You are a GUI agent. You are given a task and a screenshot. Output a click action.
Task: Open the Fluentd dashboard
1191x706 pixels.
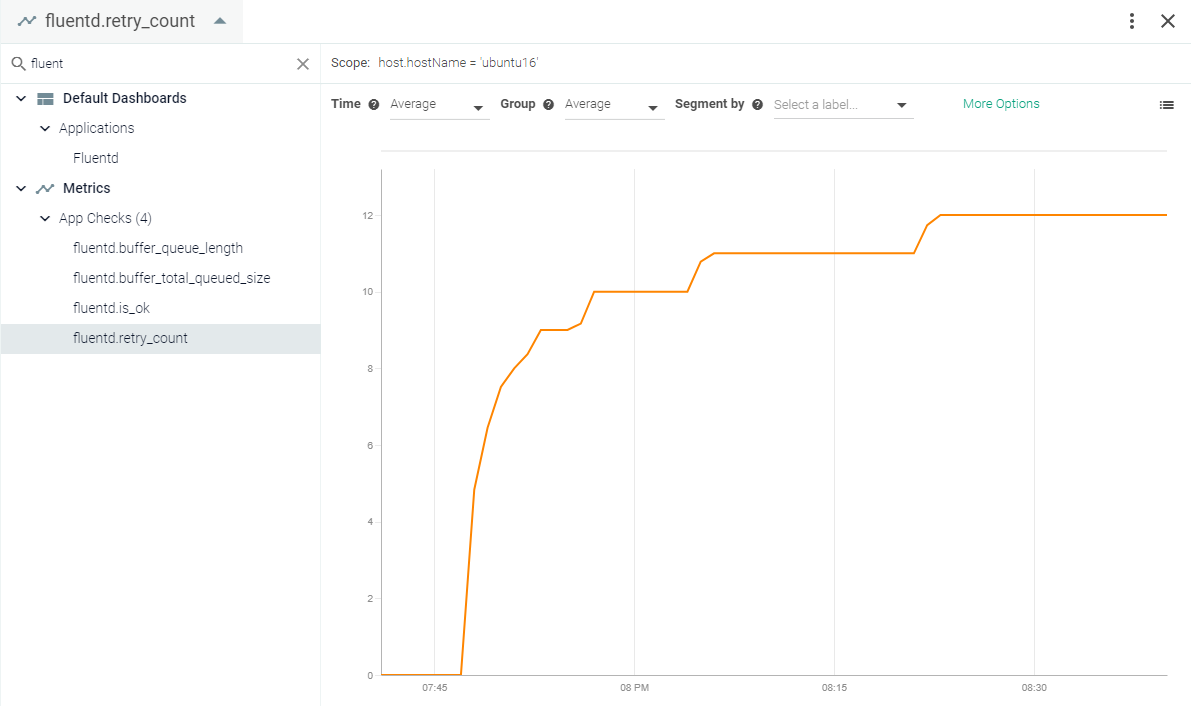pos(96,158)
